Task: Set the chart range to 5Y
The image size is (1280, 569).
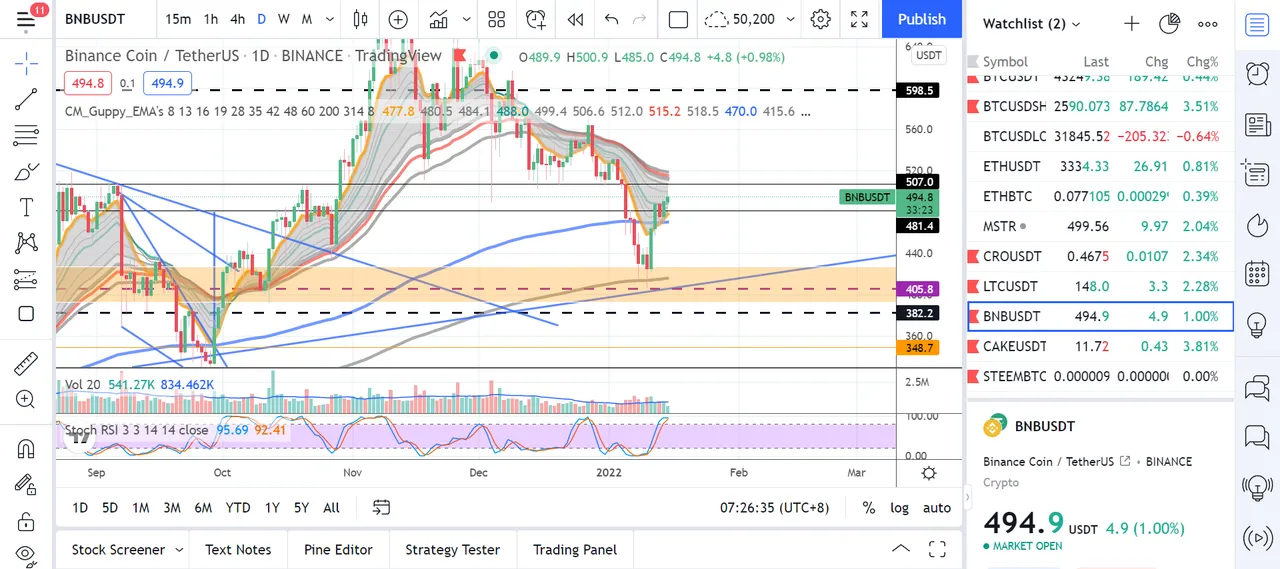Action: tap(301, 508)
